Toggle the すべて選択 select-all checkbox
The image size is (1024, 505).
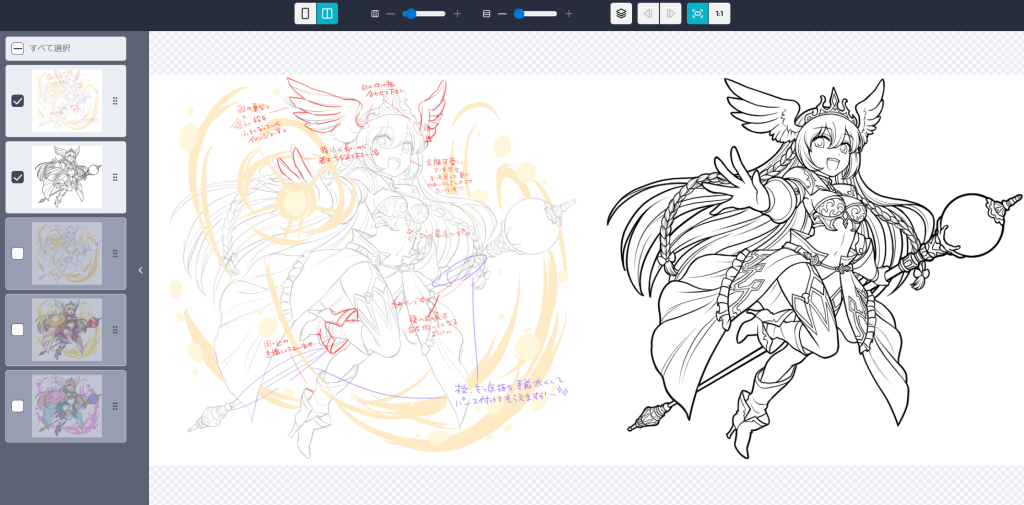point(18,48)
